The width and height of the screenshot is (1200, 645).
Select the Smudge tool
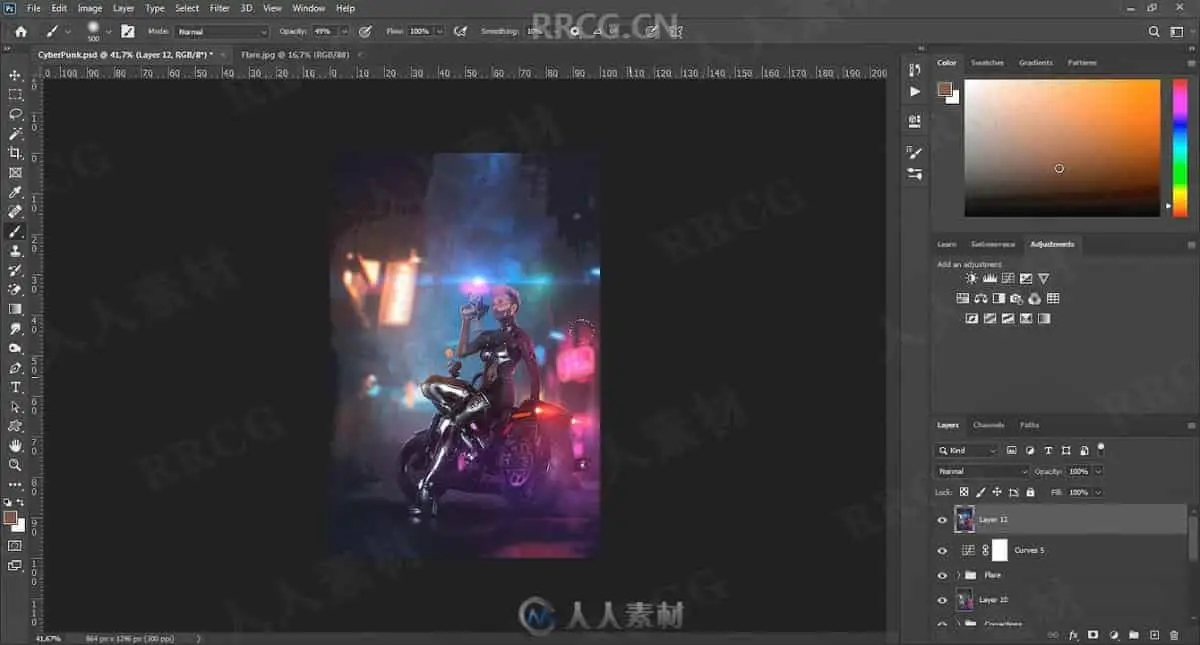[15, 329]
